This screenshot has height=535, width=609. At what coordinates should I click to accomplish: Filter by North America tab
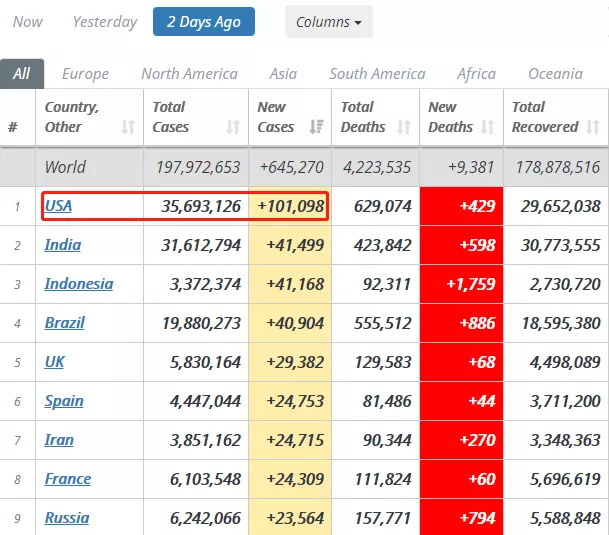pos(190,74)
